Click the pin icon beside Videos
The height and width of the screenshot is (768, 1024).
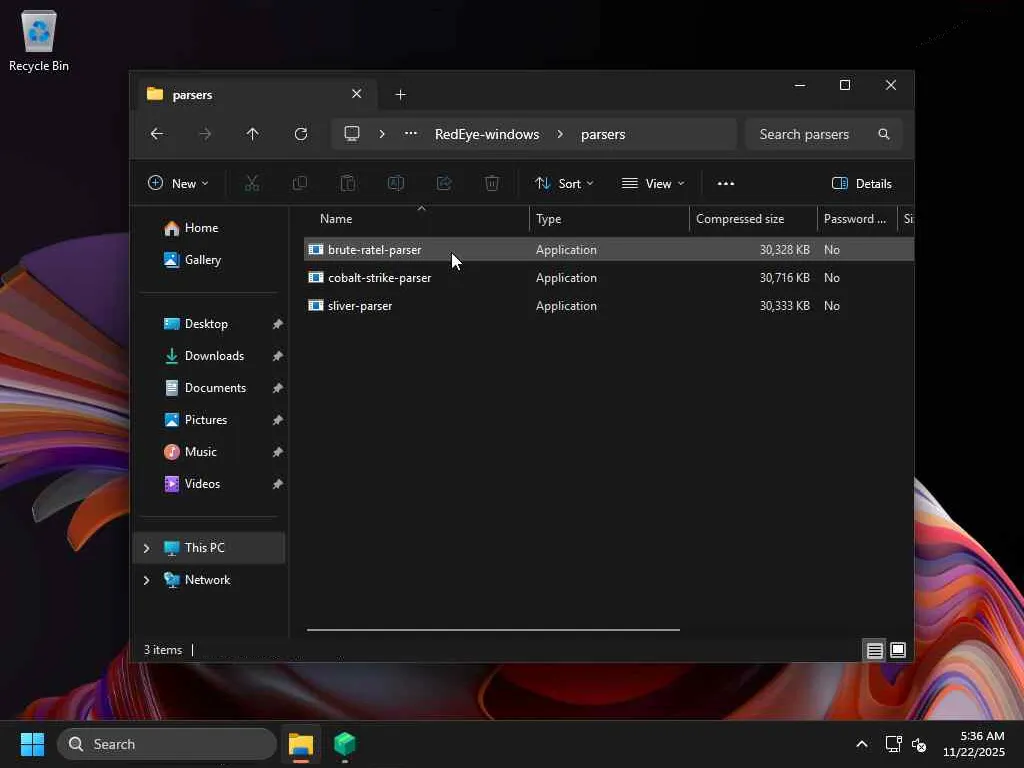[x=278, y=484]
